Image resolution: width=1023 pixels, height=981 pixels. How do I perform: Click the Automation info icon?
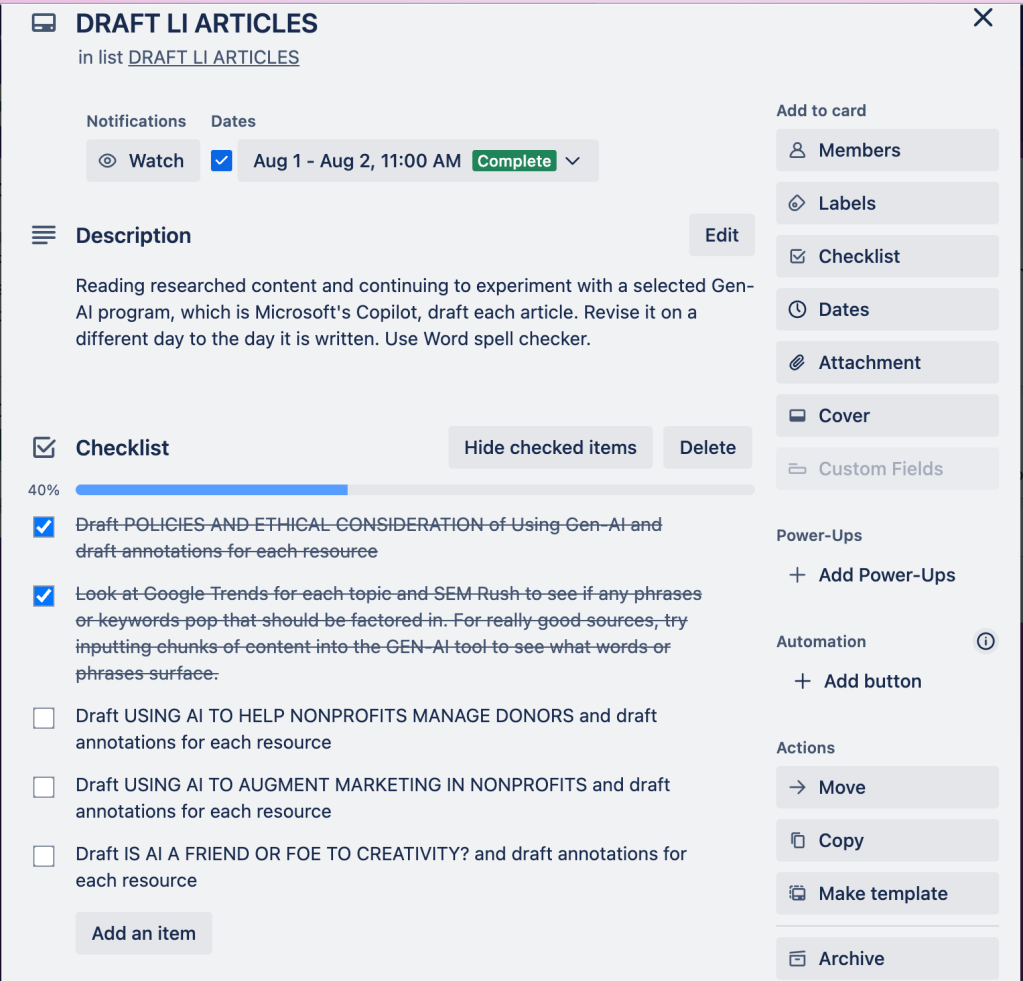click(x=986, y=642)
